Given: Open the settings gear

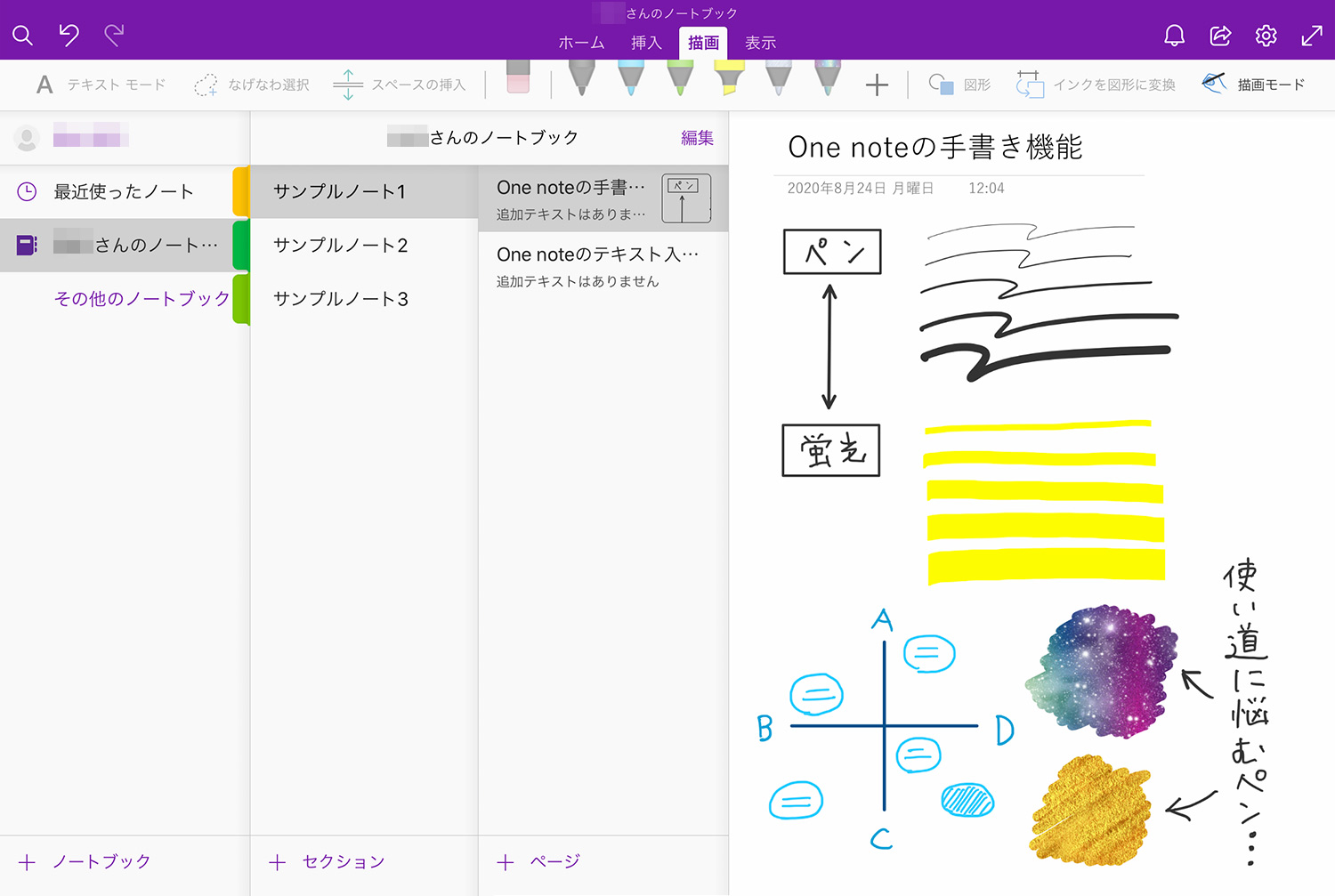Looking at the screenshot, I should tap(1266, 36).
